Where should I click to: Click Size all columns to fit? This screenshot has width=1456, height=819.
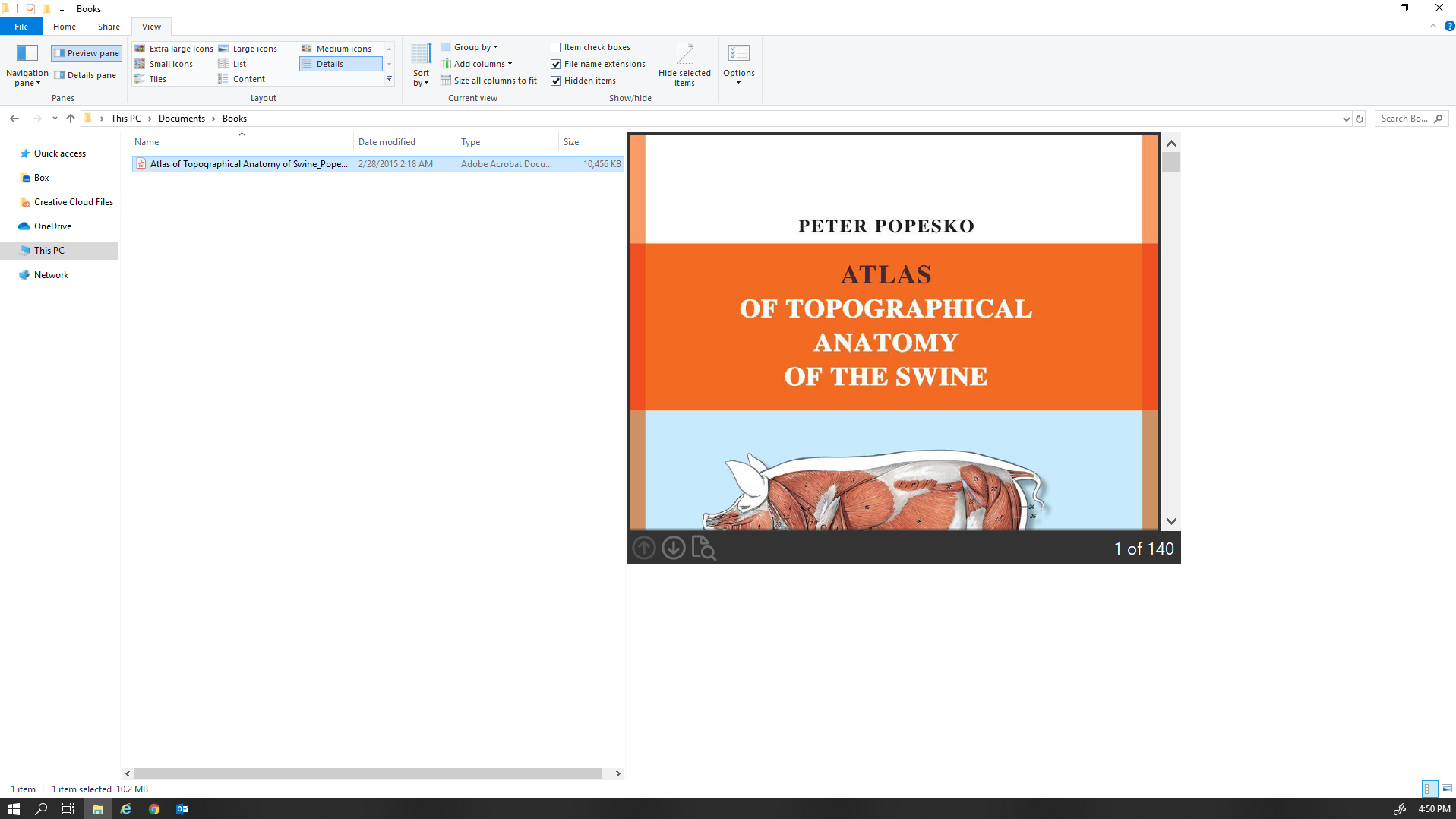(x=488, y=81)
